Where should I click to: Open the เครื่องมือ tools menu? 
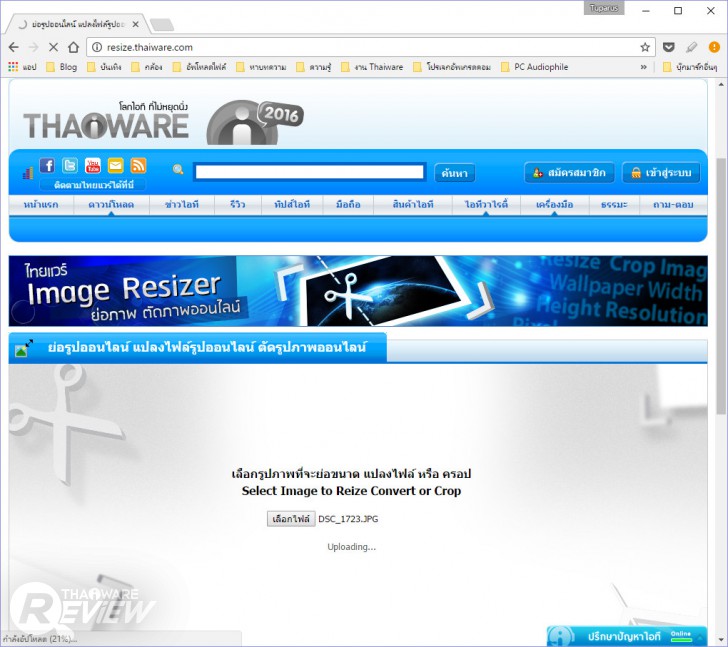[x=554, y=205]
